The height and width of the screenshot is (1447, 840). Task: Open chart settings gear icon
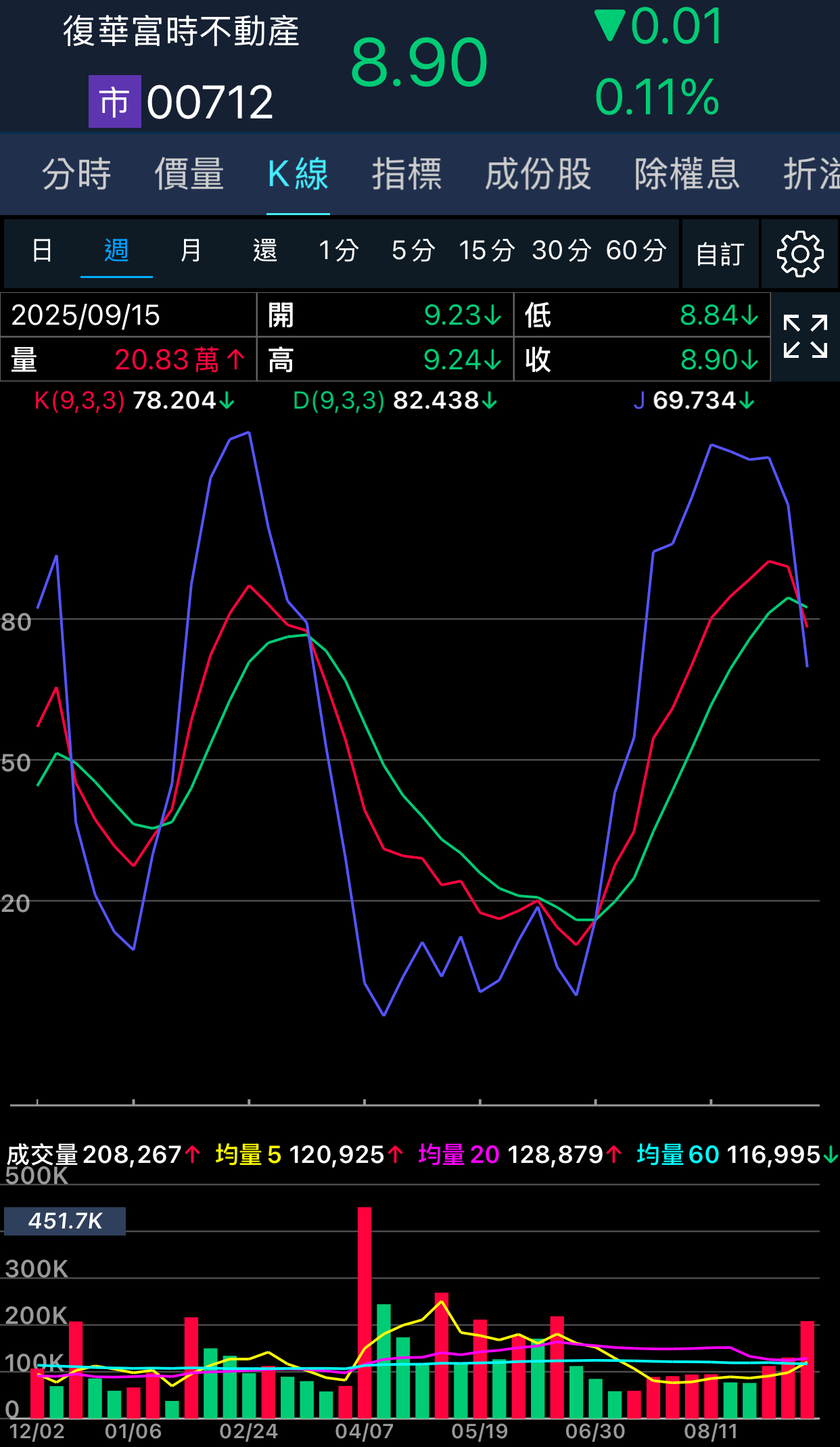tap(800, 254)
